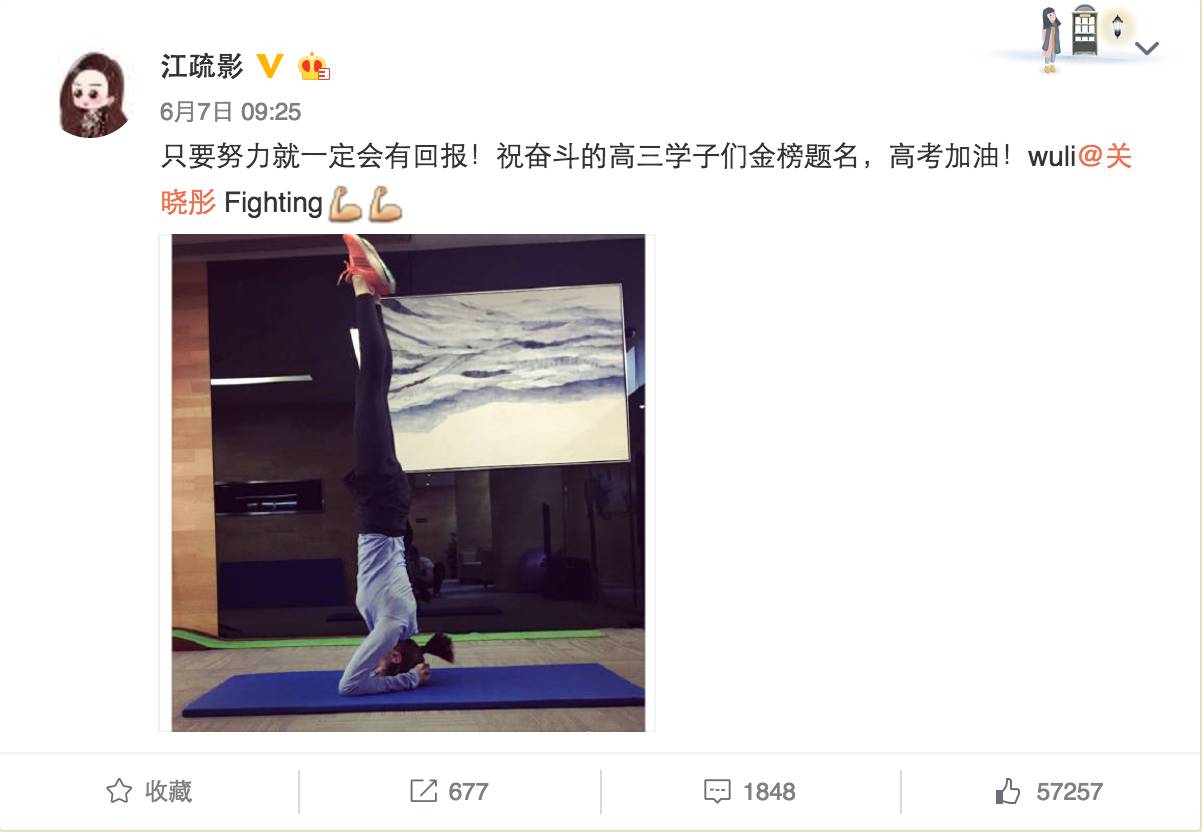Click the repost share icon
The image size is (1202, 832).
coord(424,792)
